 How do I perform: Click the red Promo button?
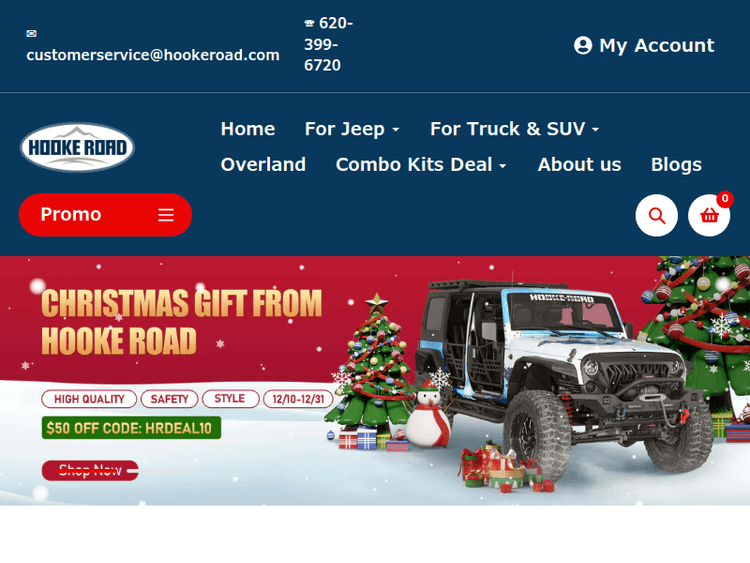(105, 215)
